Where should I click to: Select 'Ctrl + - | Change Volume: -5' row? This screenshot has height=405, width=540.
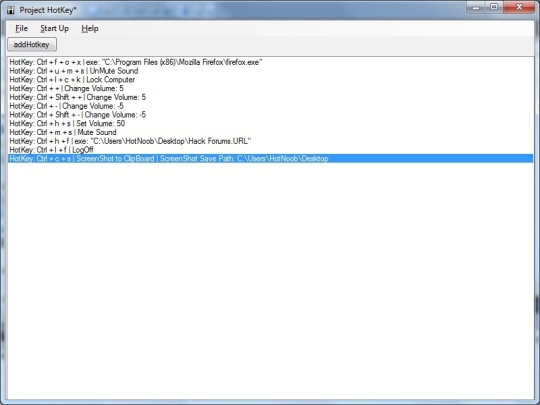click(270, 106)
